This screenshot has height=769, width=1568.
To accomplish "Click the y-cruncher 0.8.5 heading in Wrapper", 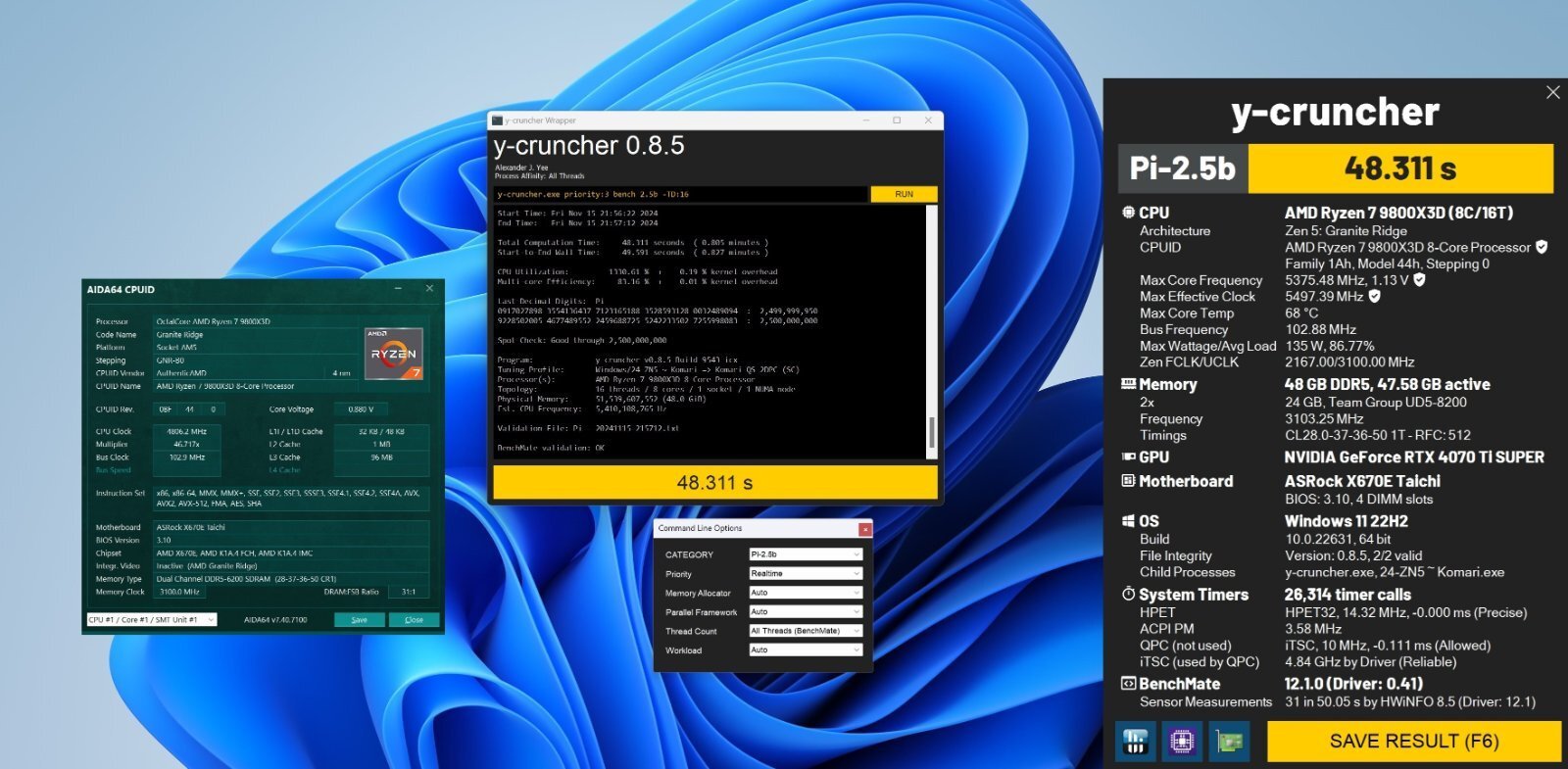I will coord(589,146).
